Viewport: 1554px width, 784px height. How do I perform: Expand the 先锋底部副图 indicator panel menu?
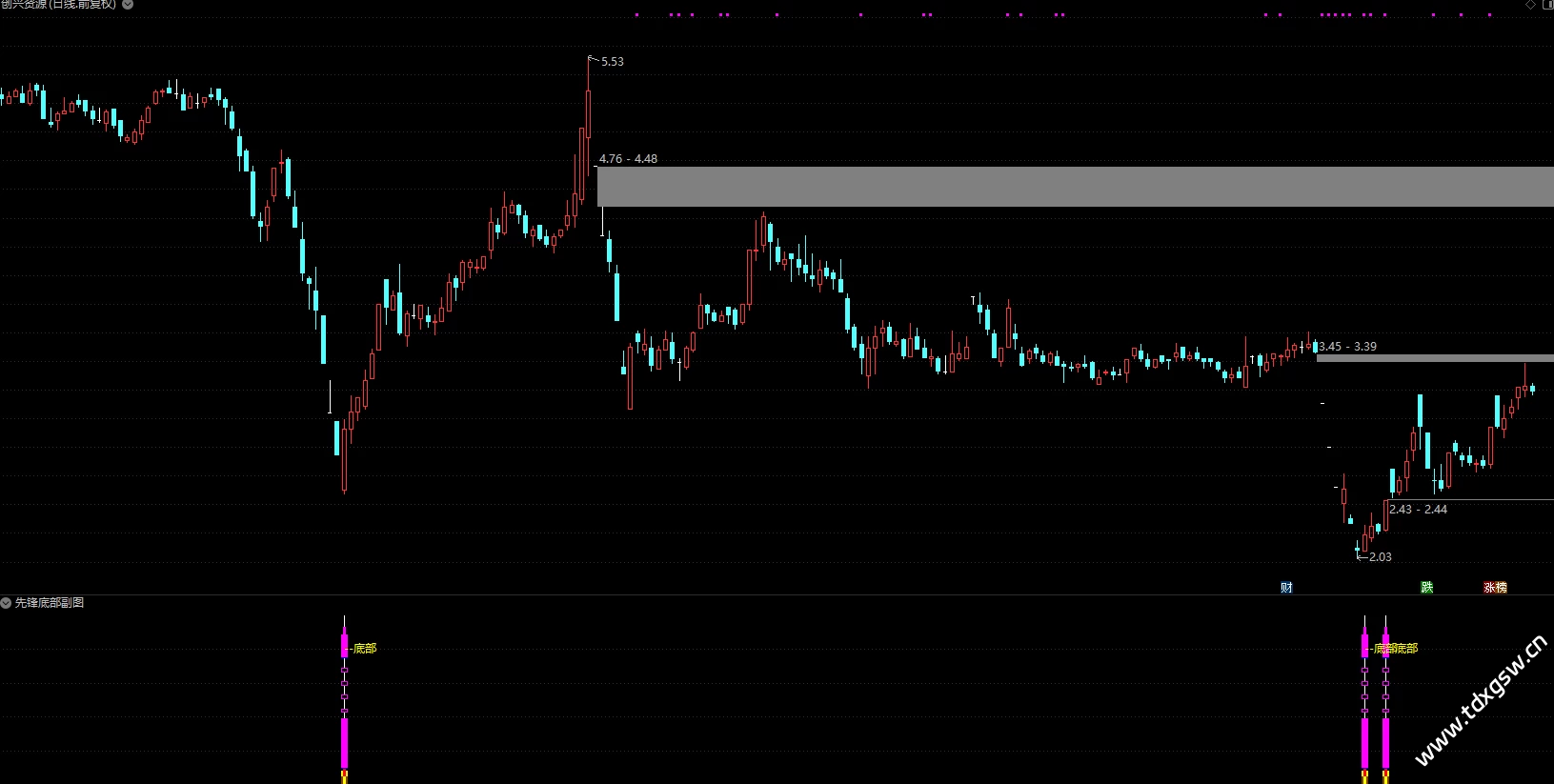(6, 603)
